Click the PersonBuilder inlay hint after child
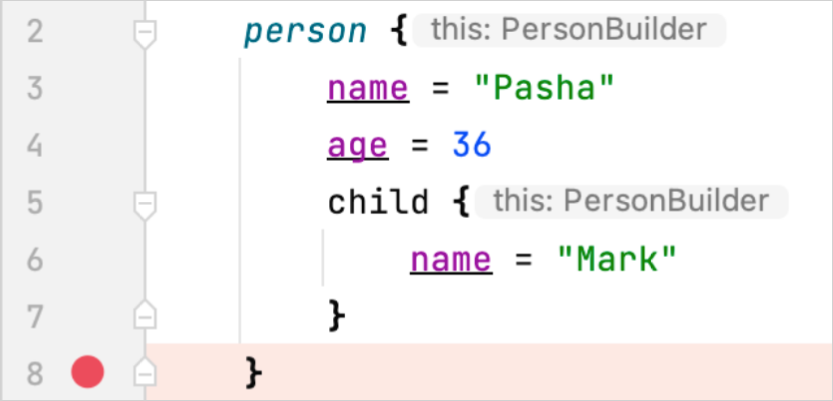 (x=632, y=202)
